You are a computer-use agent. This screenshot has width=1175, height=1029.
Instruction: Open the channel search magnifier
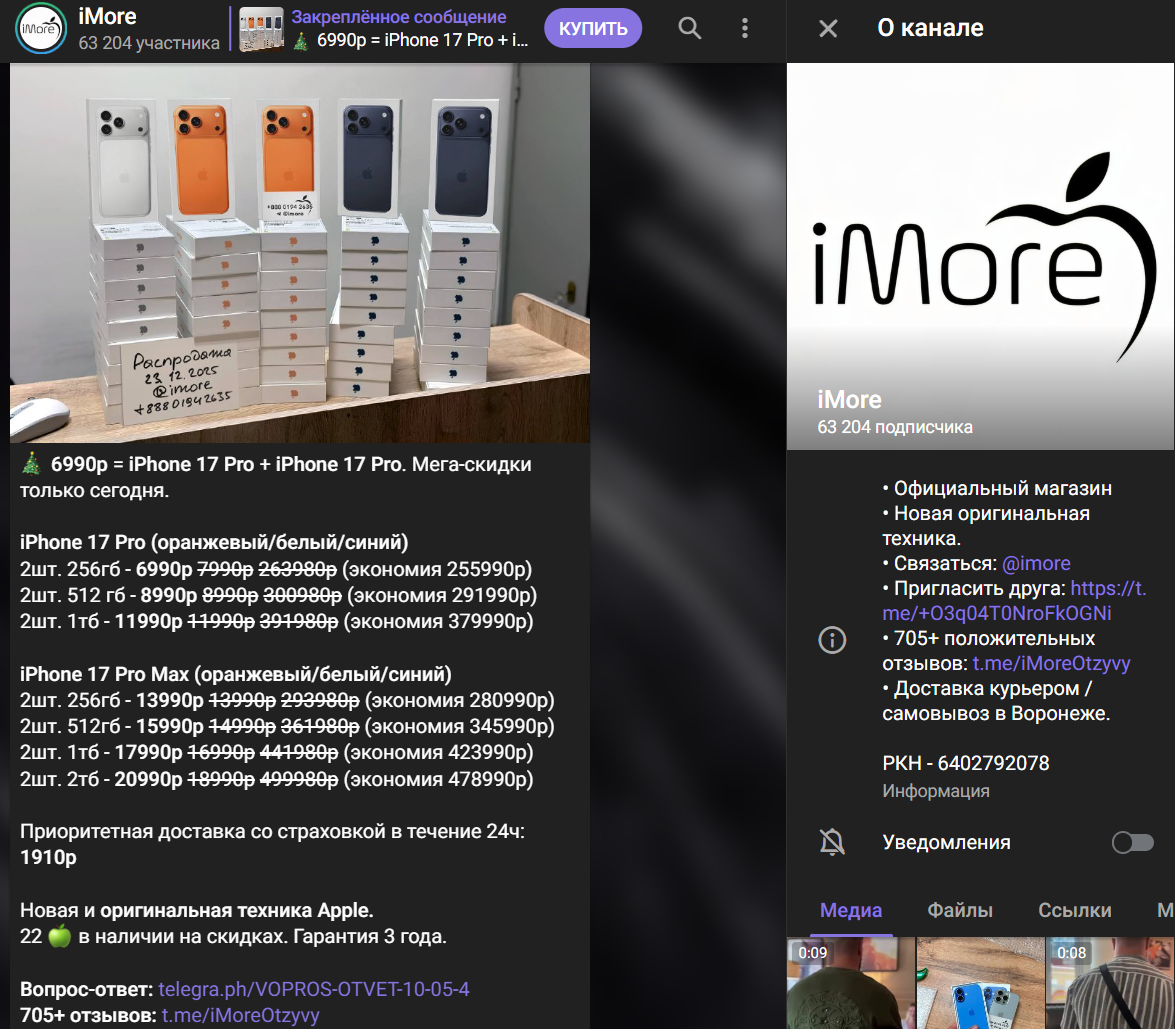point(689,28)
